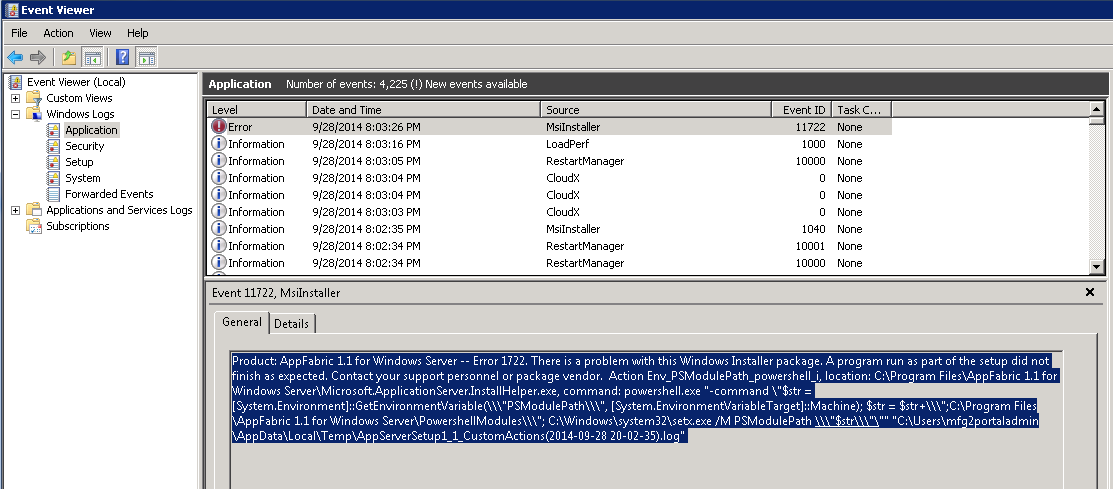The image size is (1113, 489).
Task: Click the Up One Level folder icon
Action: tap(68, 57)
